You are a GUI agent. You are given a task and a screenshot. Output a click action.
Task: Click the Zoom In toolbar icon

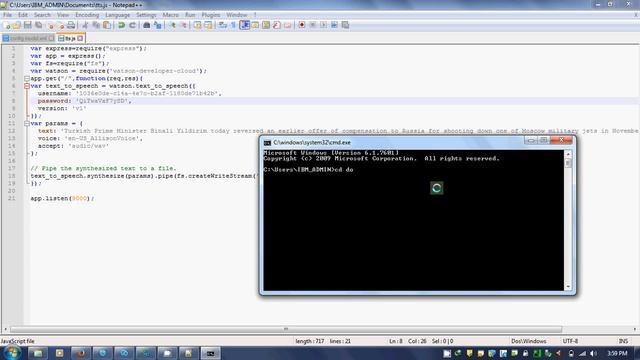pos(172,25)
